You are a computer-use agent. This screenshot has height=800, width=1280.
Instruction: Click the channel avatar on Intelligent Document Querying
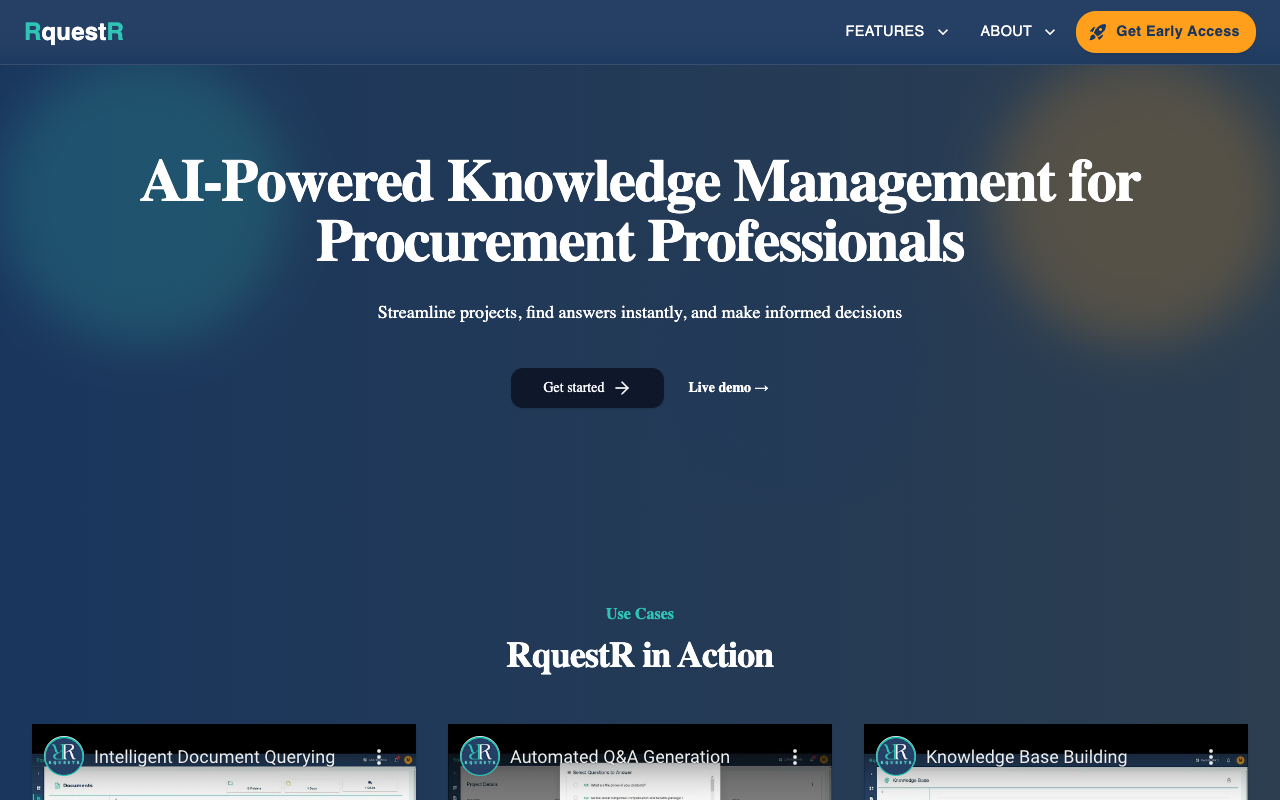point(64,756)
